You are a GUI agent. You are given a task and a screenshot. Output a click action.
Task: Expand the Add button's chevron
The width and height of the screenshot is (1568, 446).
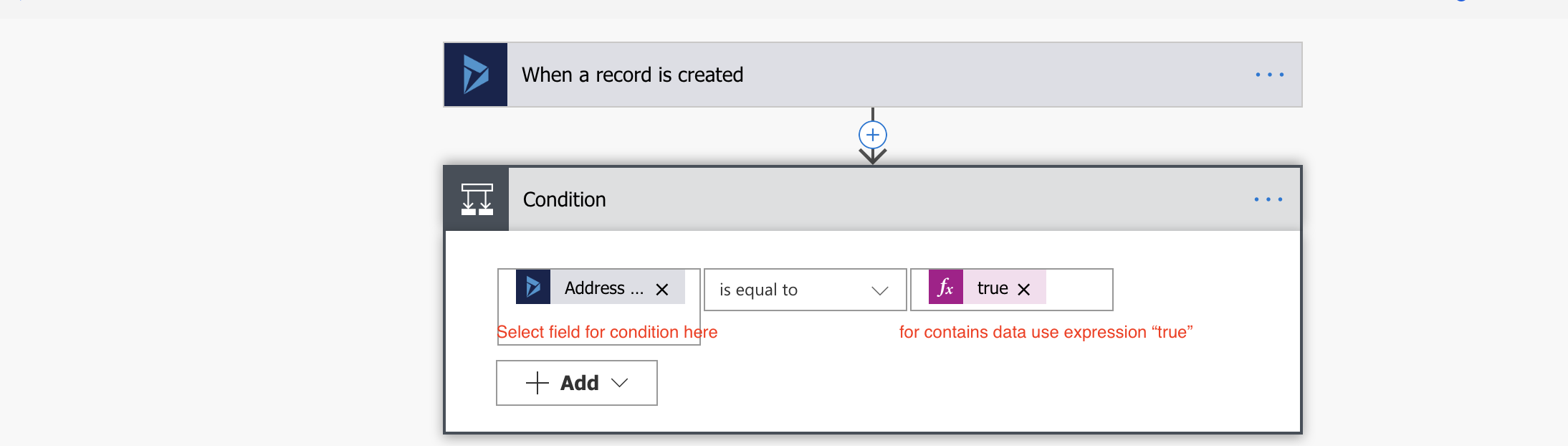(x=620, y=383)
